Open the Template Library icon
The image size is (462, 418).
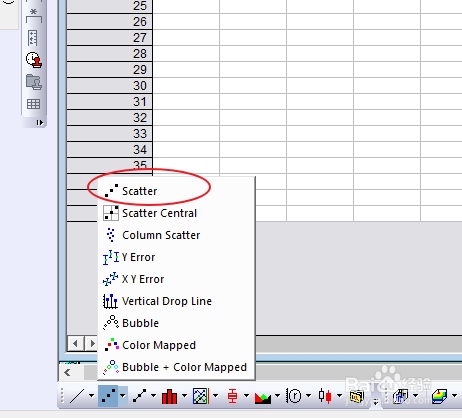[x=356, y=396]
